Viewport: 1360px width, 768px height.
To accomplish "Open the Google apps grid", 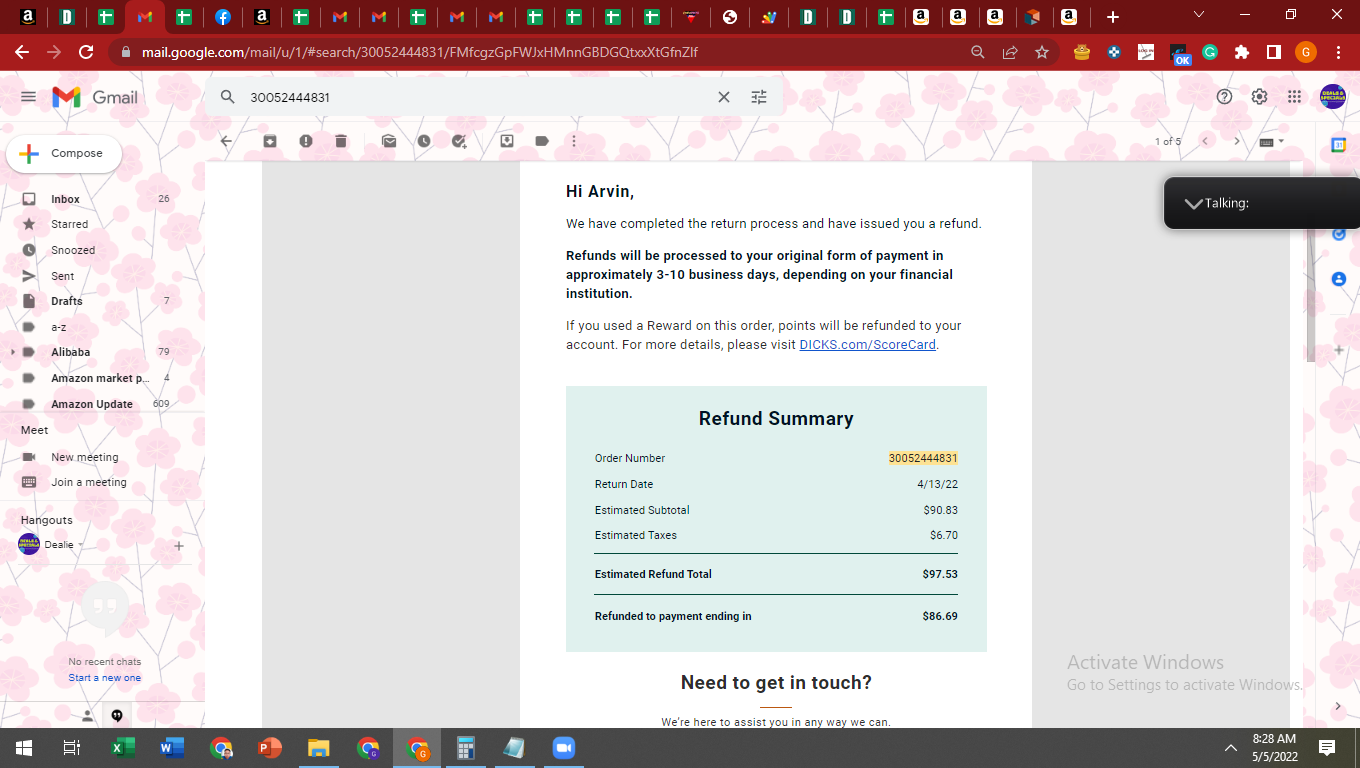I will [x=1294, y=97].
